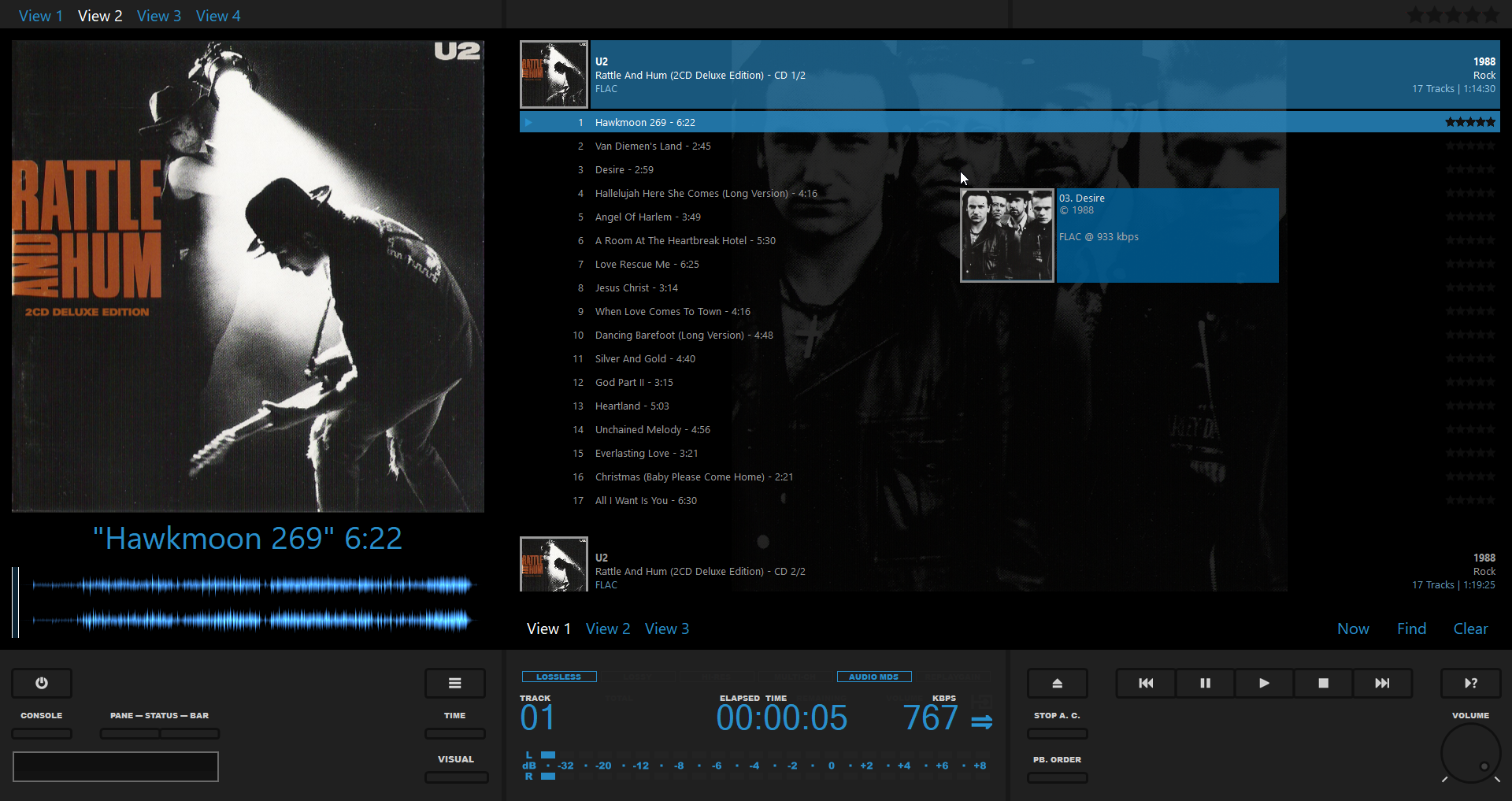Toggle the STATUS BAR switch
This screenshot has width=1512, height=801.
(x=190, y=733)
